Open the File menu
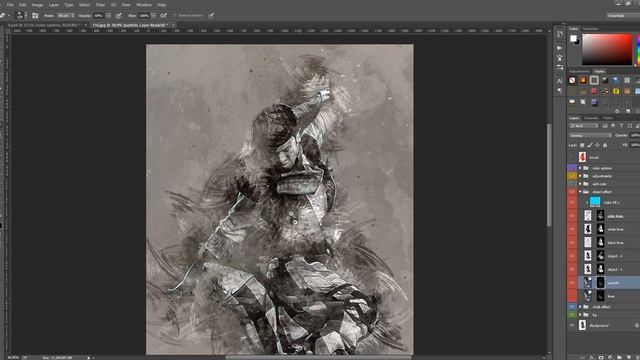The width and height of the screenshot is (640, 360). [x=10, y=5]
